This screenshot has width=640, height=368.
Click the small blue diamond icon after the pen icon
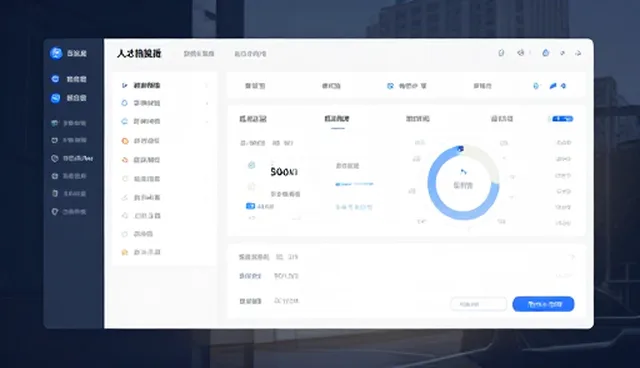click(x=563, y=86)
